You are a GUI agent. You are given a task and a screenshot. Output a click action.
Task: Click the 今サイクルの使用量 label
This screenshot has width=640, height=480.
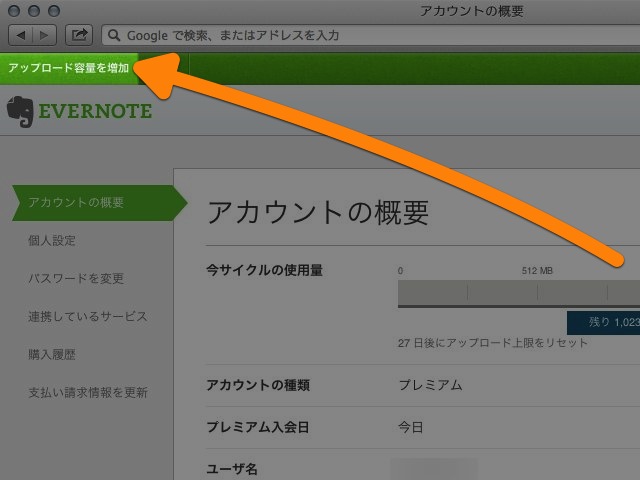[x=264, y=270]
